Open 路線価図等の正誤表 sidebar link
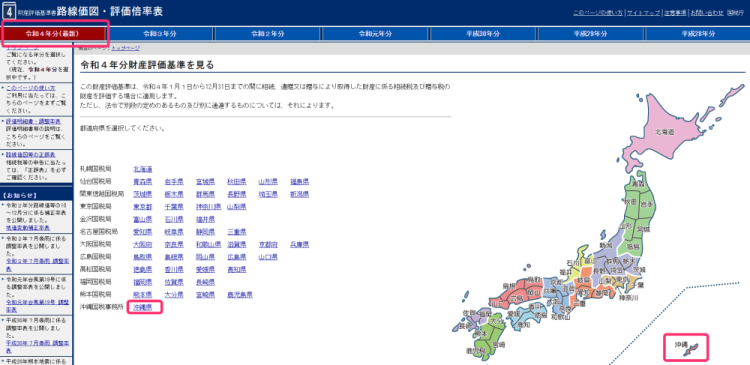The image size is (750, 365). [x=31, y=155]
